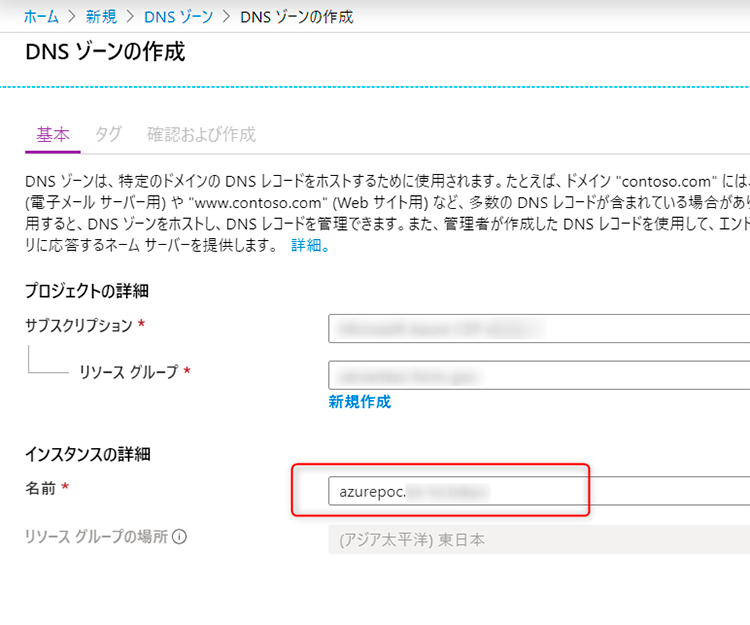
Task: Open the リソース グループ dropdown
Action: (x=538, y=375)
